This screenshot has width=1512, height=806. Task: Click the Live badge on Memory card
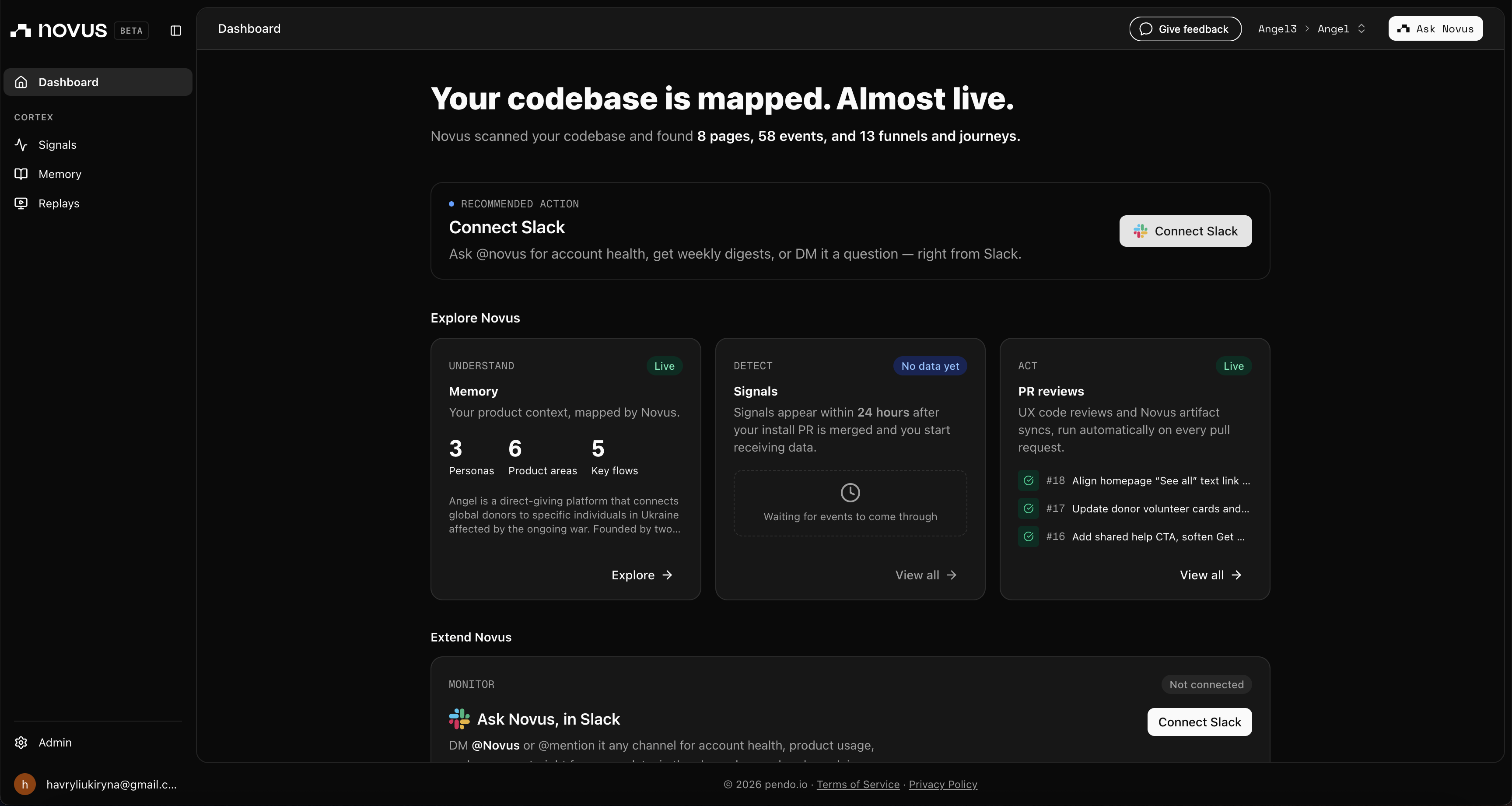click(x=665, y=366)
